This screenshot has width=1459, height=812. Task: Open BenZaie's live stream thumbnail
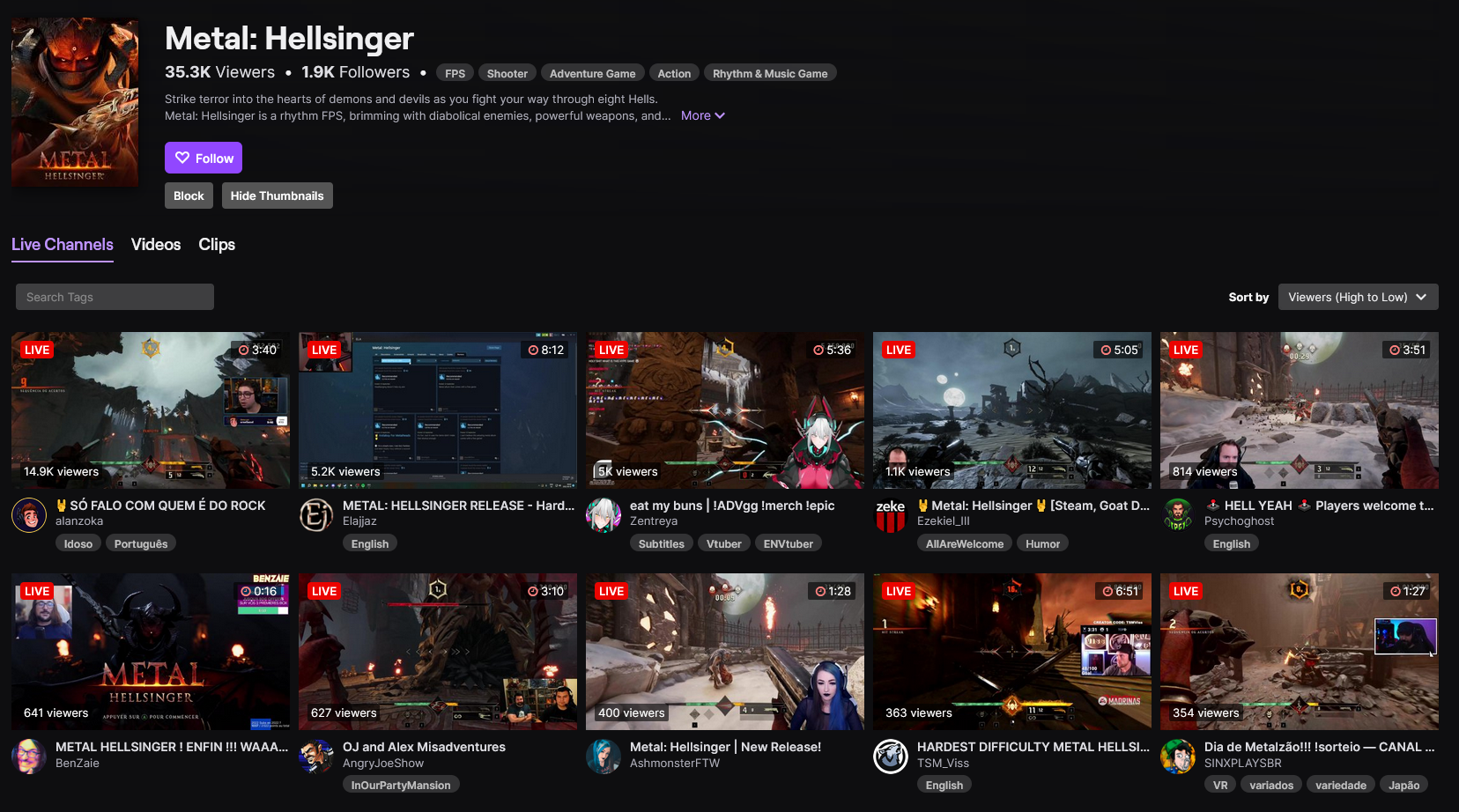click(151, 652)
